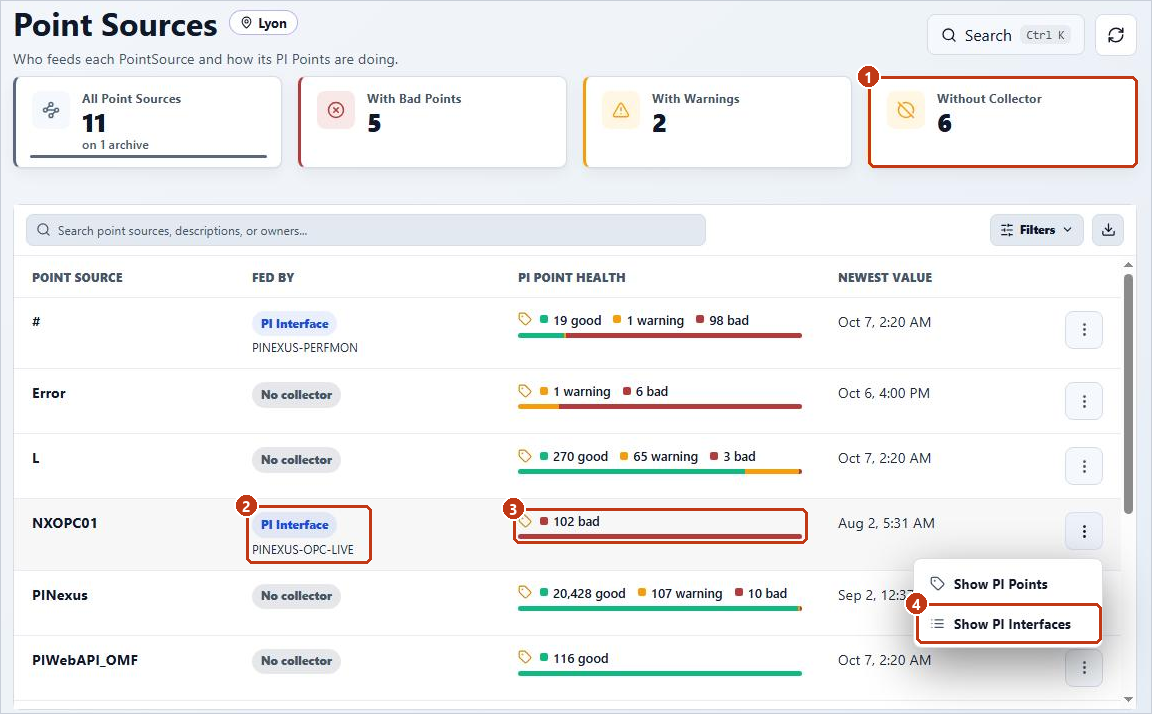Open the Filters dropdown

(x=1036, y=230)
